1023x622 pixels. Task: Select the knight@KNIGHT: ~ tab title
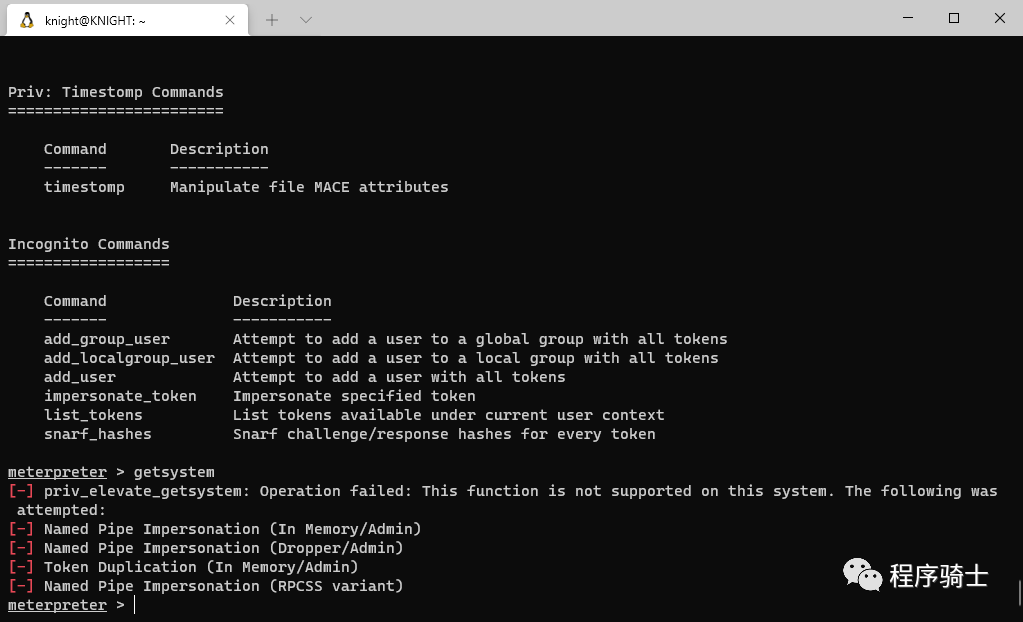coord(96,20)
